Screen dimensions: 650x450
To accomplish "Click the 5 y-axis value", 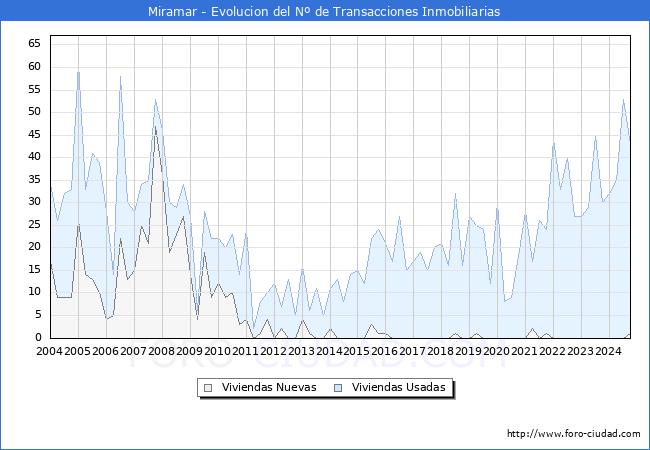I will 38,315.
